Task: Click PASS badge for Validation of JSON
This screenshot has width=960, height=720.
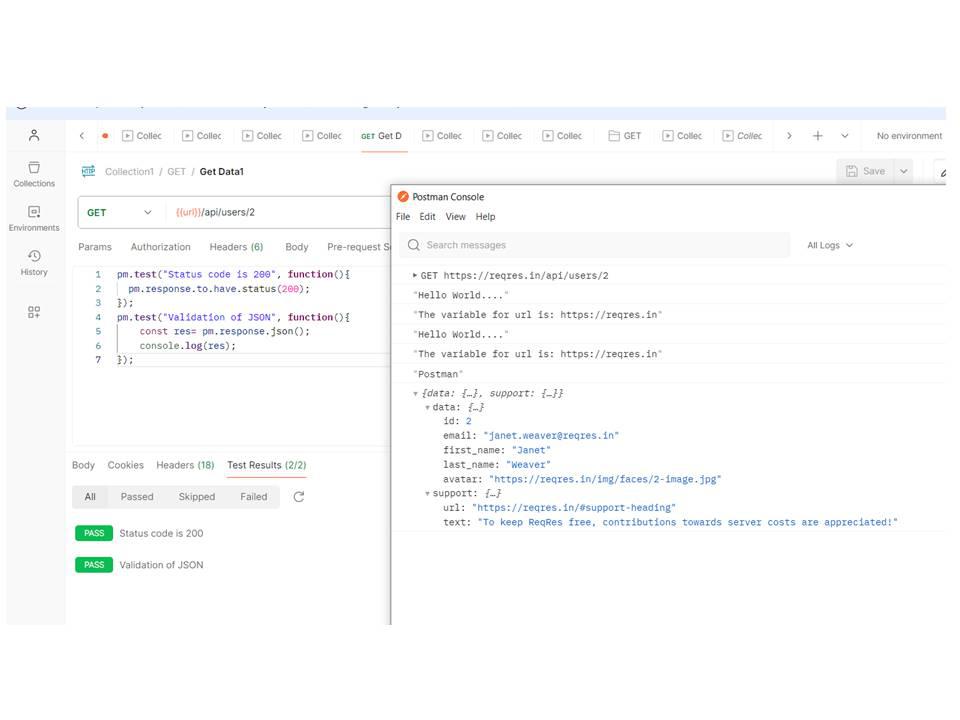Action: click(x=94, y=564)
